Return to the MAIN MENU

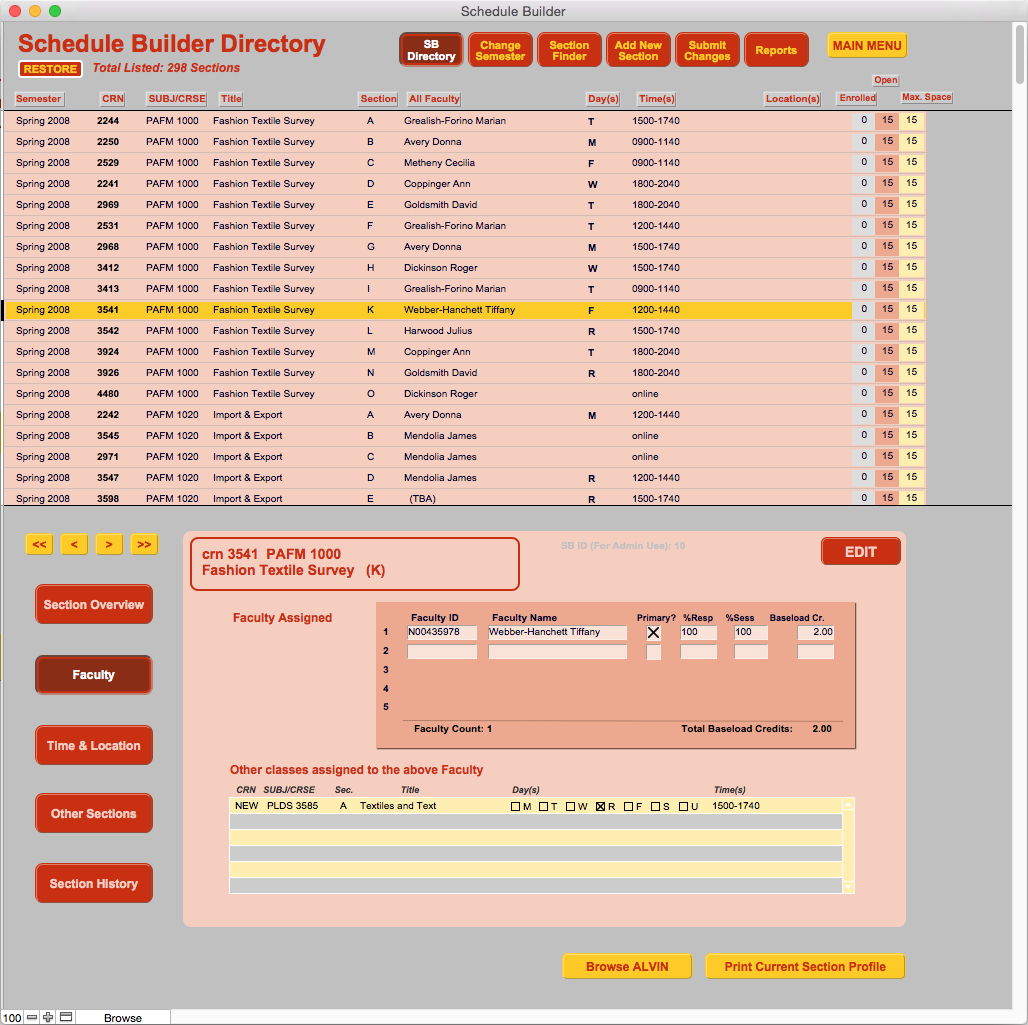[867, 46]
